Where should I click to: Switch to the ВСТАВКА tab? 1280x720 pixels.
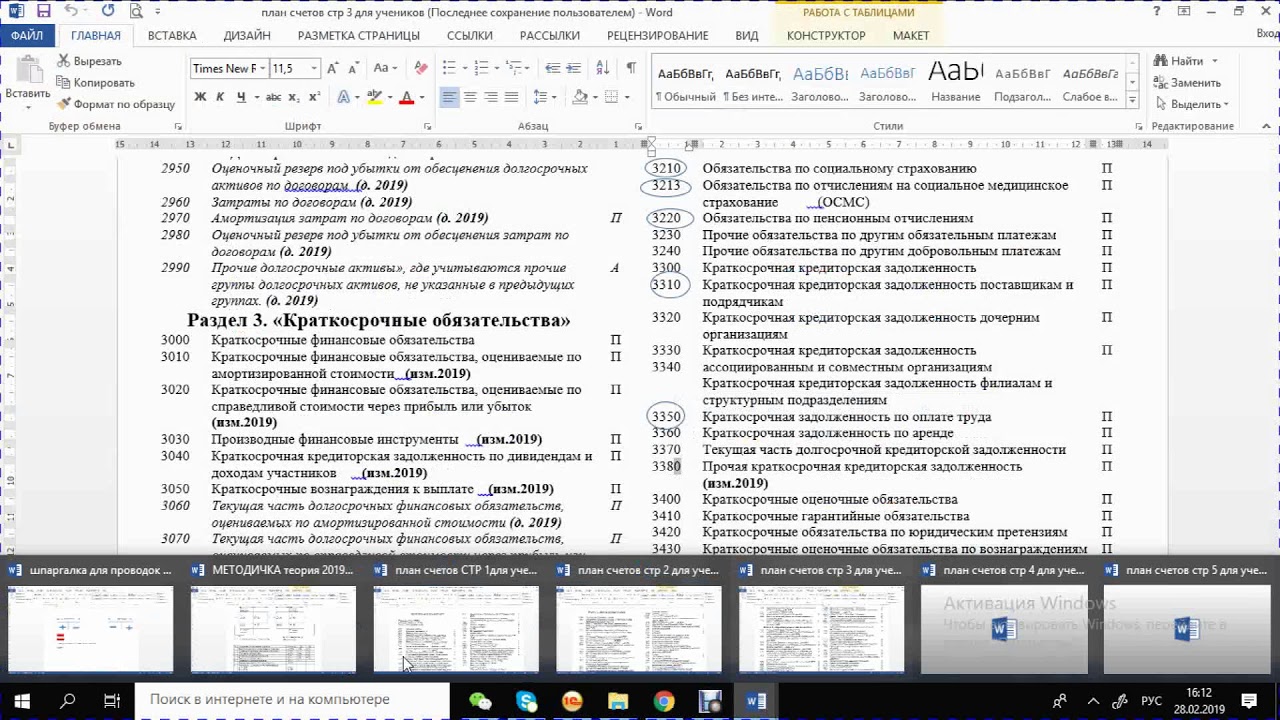tap(172, 35)
